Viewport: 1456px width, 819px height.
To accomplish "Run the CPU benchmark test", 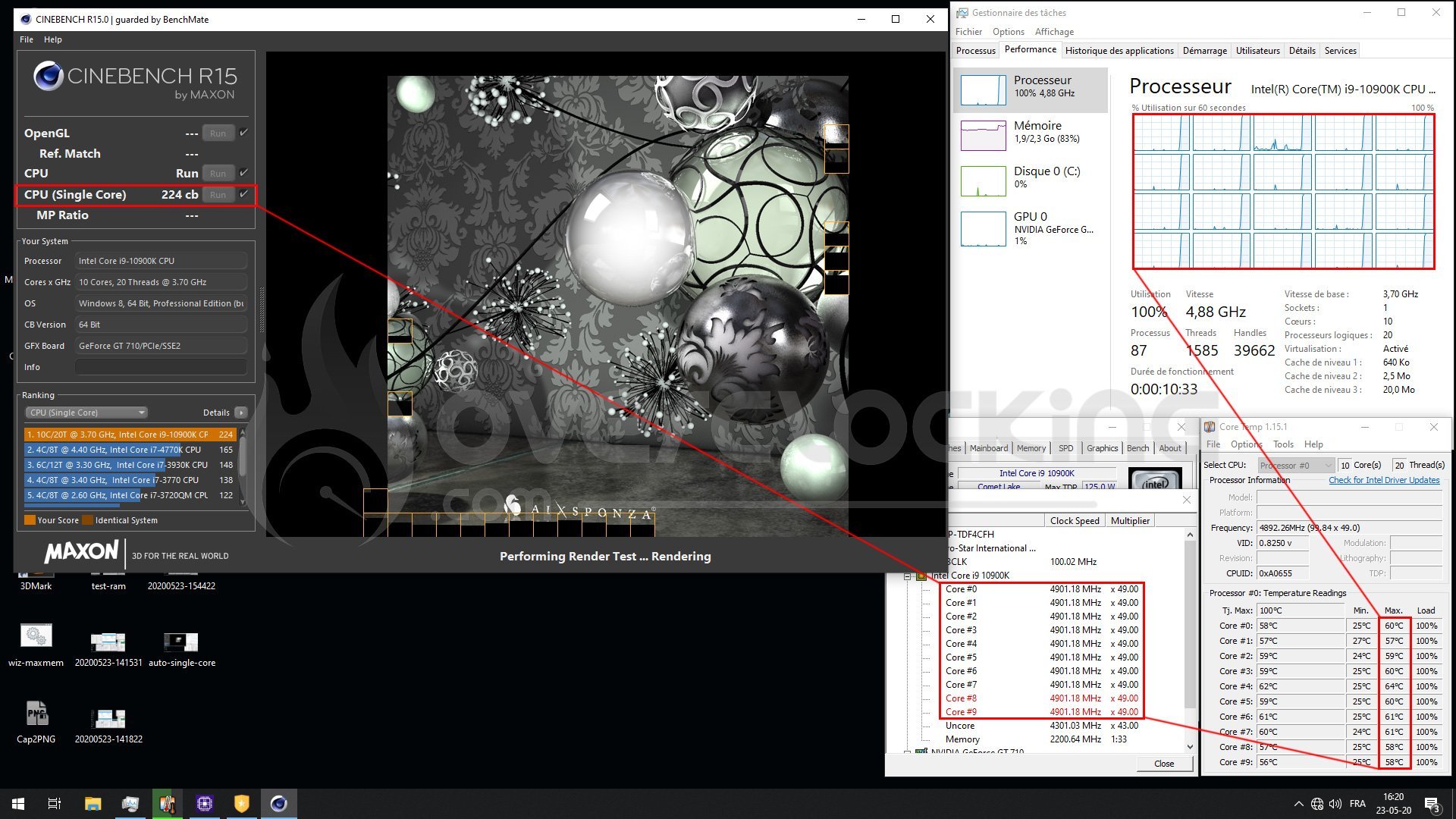I will point(218,174).
